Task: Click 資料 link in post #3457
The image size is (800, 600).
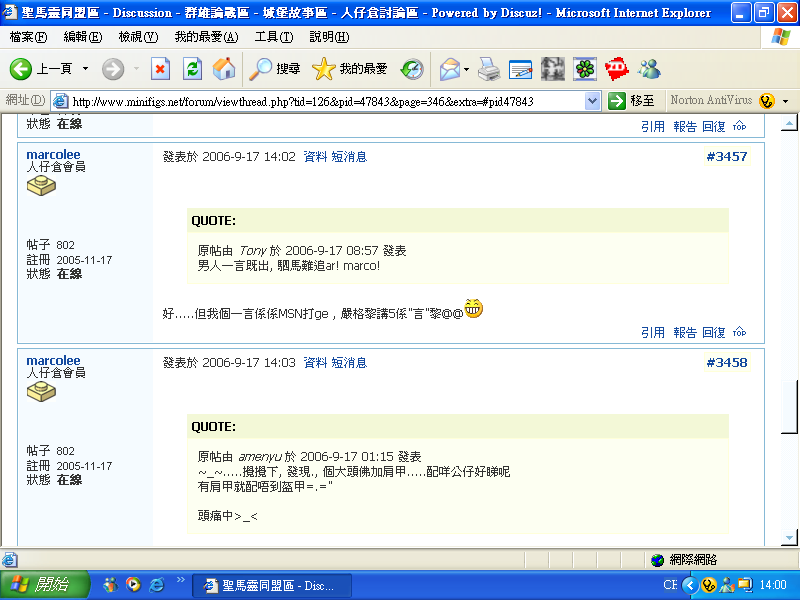Action: click(x=315, y=157)
